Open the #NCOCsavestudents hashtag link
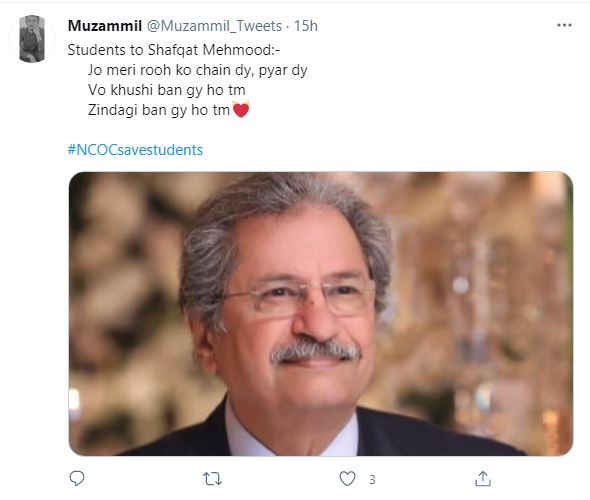590x500 pixels. point(135,150)
